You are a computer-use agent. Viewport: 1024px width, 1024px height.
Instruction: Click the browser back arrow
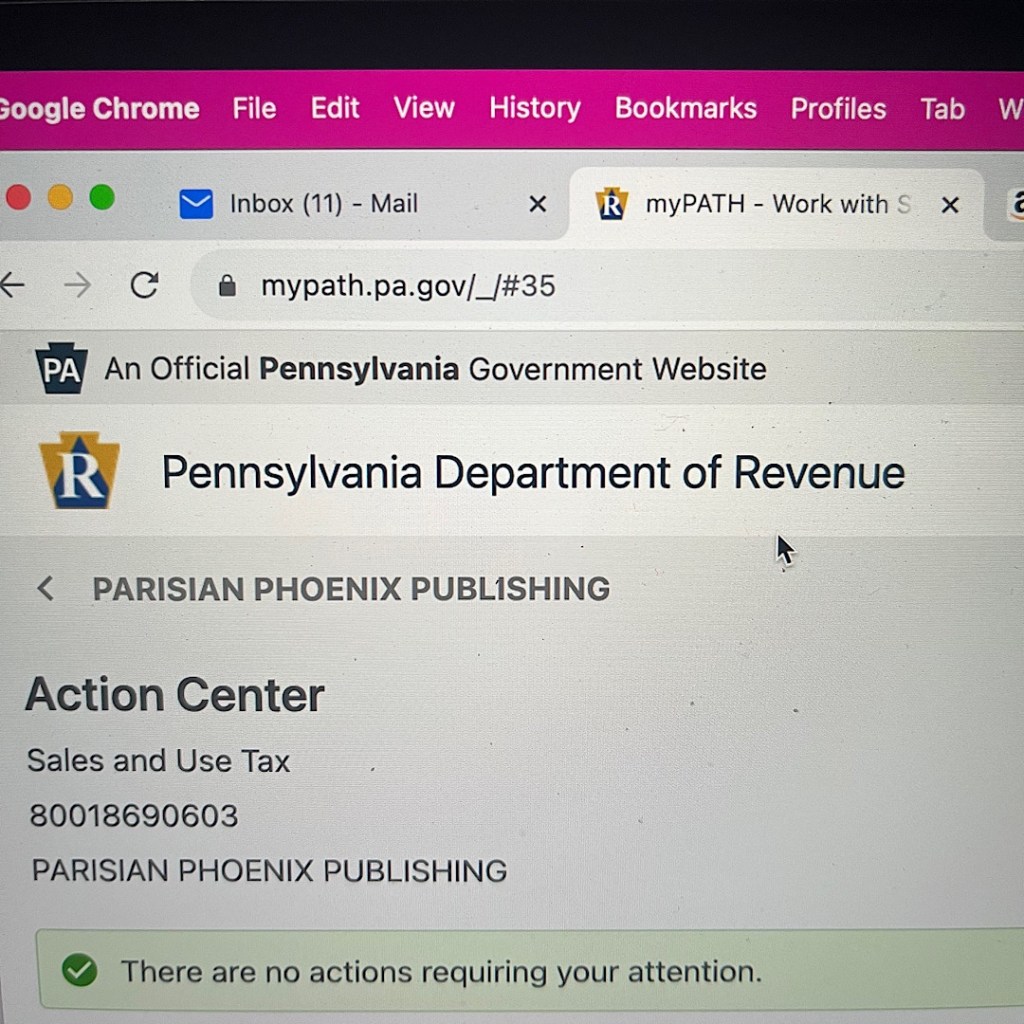pos(12,286)
